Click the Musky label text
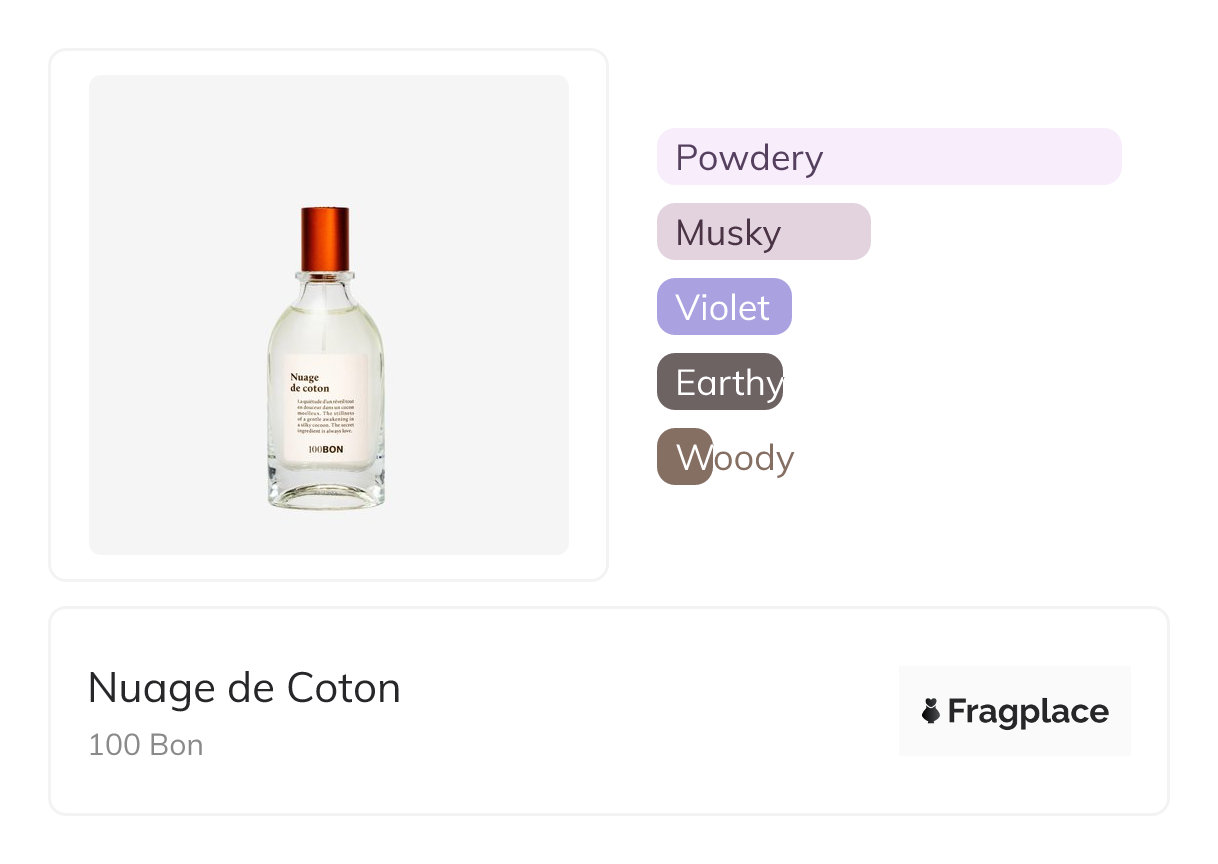Image resolution: width=1218 pixels, height=864 pixels. [728, 233]
